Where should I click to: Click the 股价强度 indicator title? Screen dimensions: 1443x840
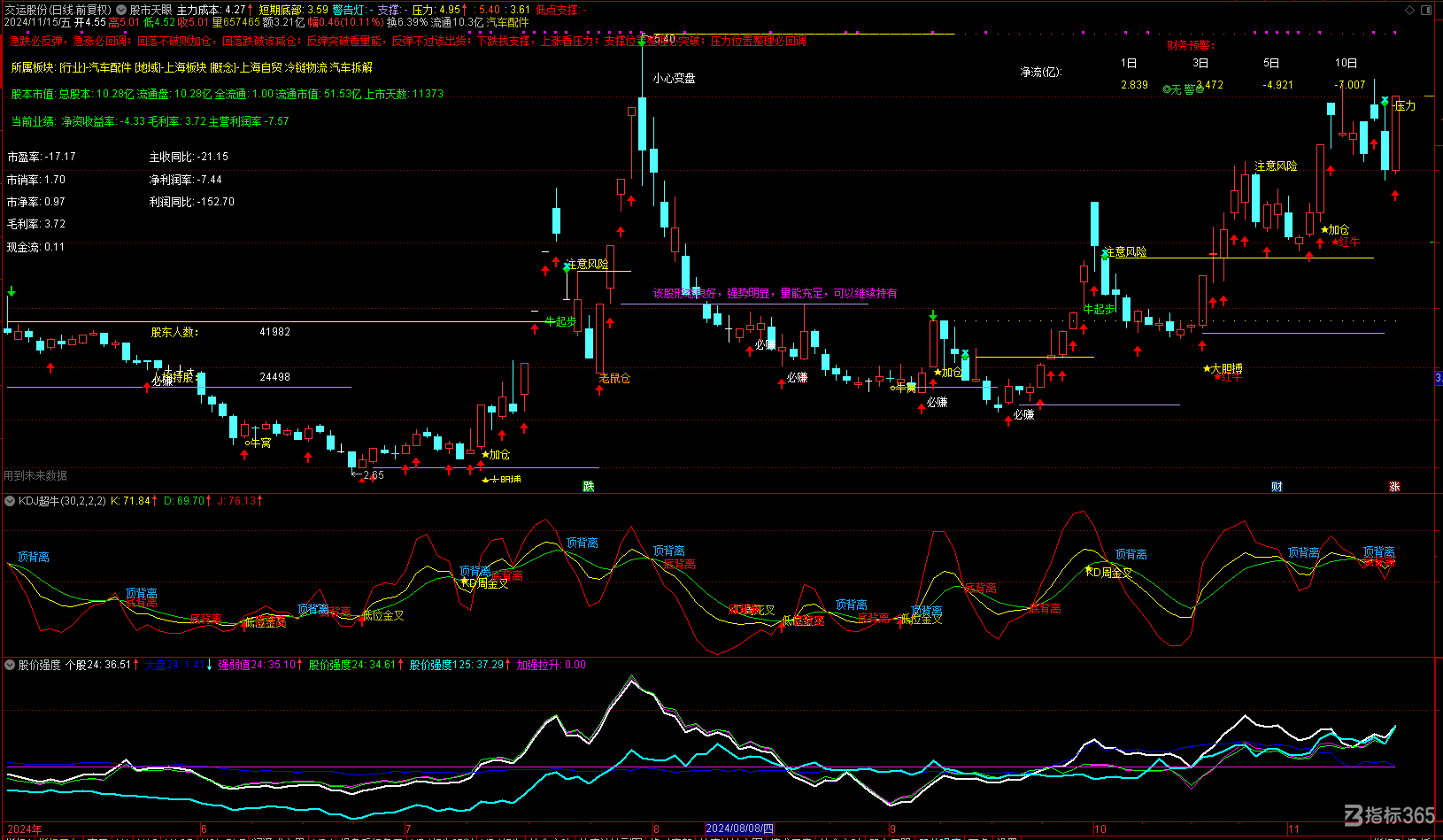coord(40,665)
